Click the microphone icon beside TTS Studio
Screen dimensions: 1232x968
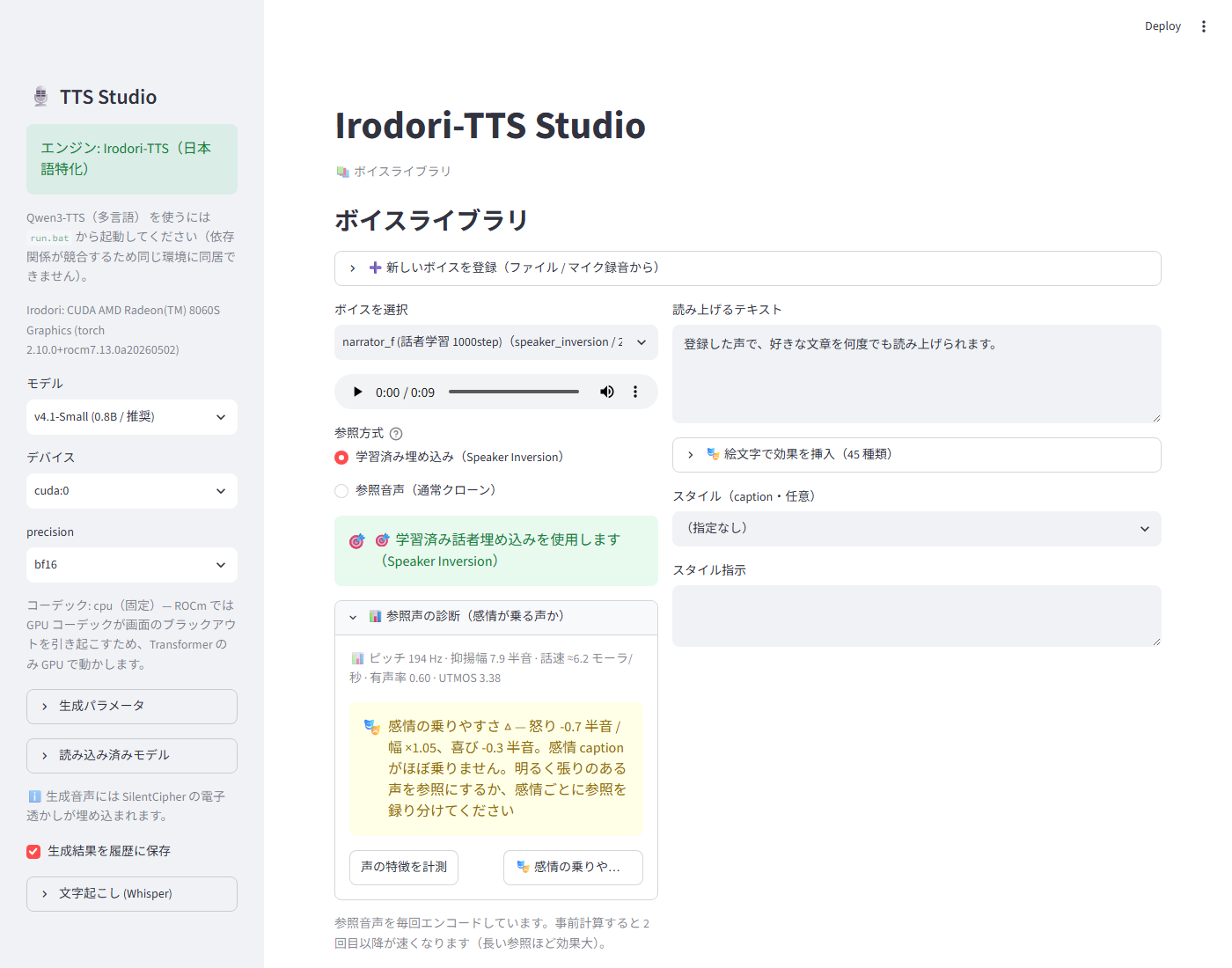[x=40, y=97]
